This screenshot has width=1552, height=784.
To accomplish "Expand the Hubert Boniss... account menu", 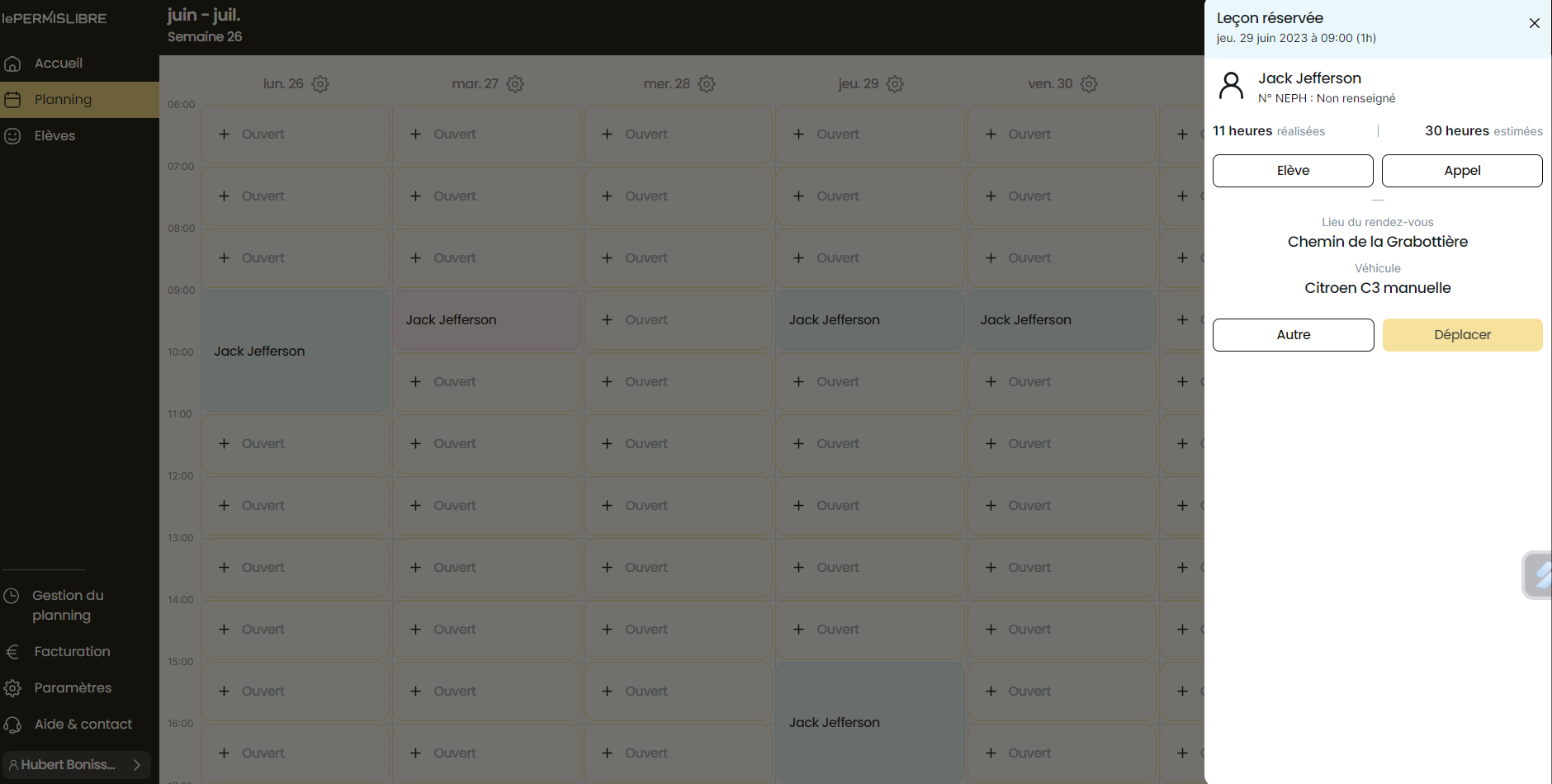I will [77, 765].
